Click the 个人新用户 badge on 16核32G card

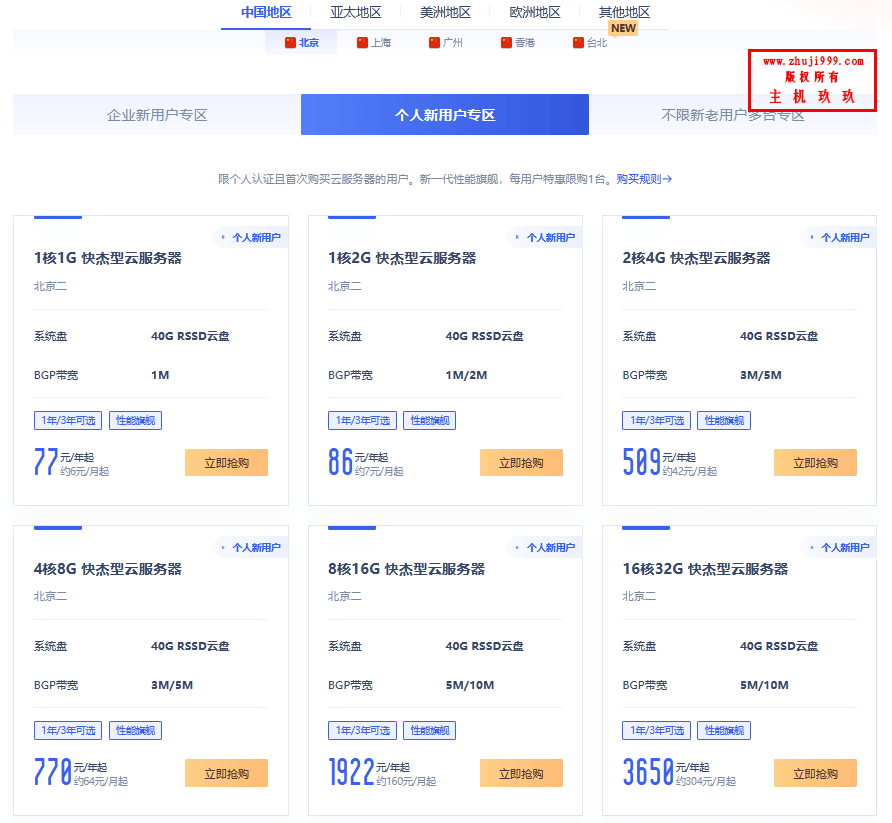click(x=840, y=548)
